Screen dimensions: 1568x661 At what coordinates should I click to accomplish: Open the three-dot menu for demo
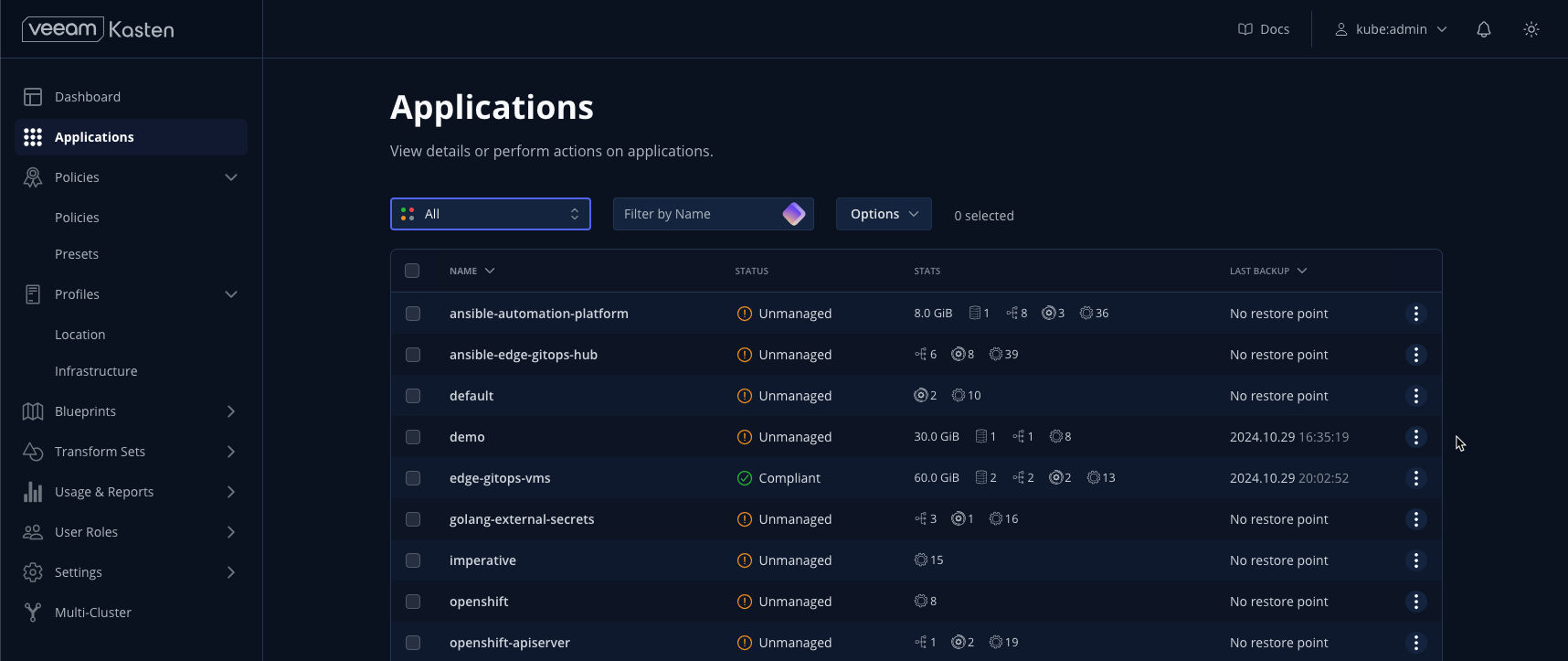pos(1416,437)
